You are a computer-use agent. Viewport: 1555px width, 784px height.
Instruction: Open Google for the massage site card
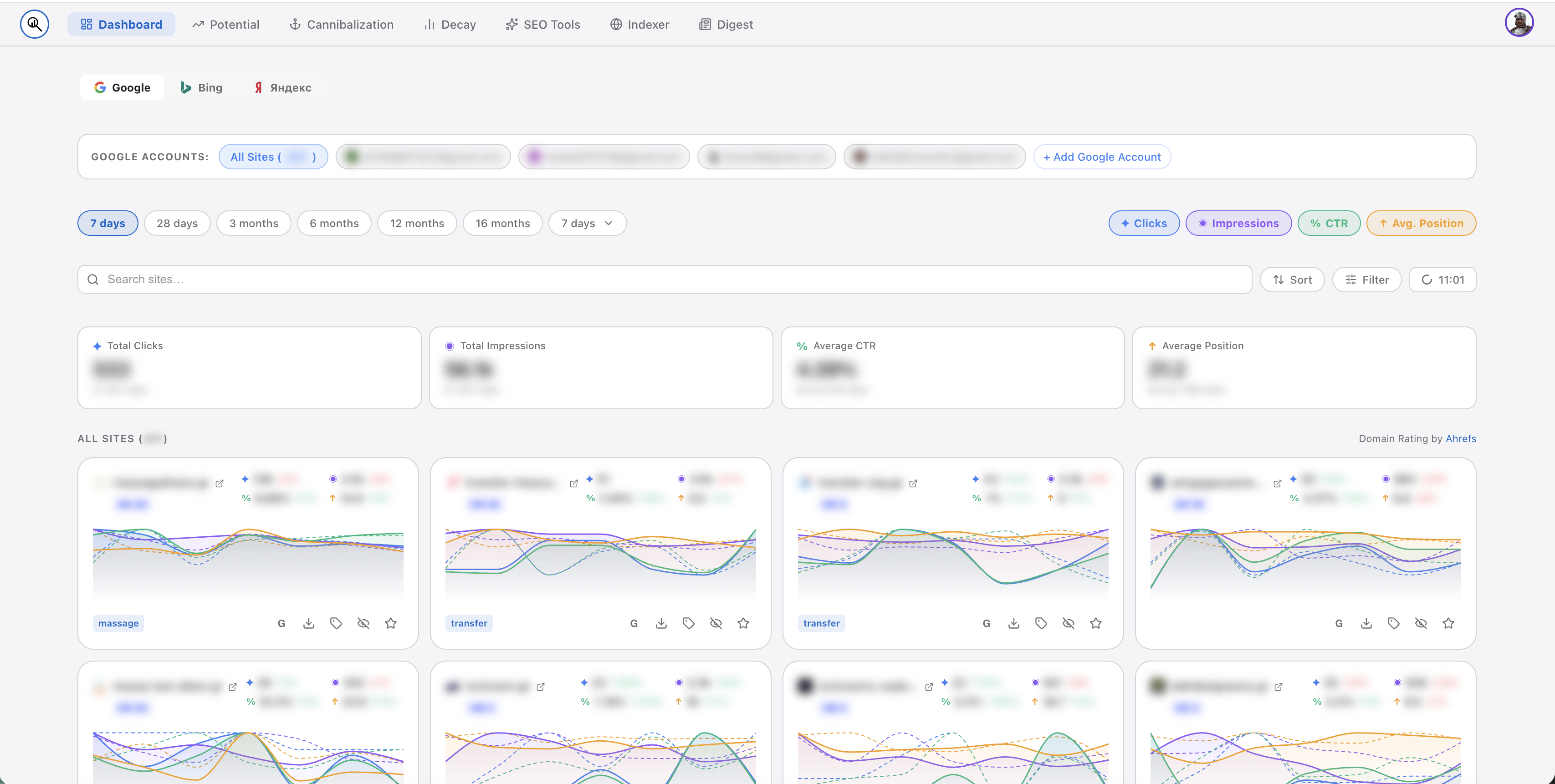tap(281, 623)
